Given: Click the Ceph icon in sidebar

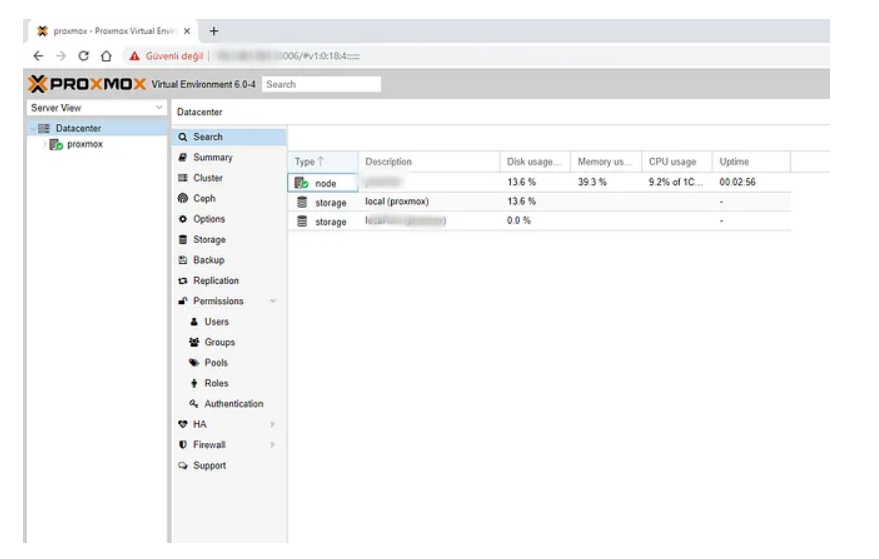Looking at the screenshot, I should 182,199.
